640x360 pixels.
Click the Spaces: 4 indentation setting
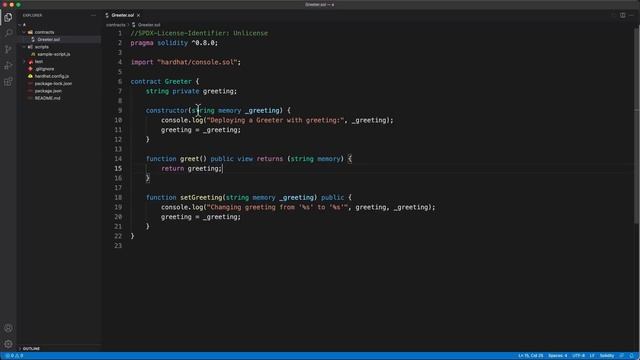[558, 356]
